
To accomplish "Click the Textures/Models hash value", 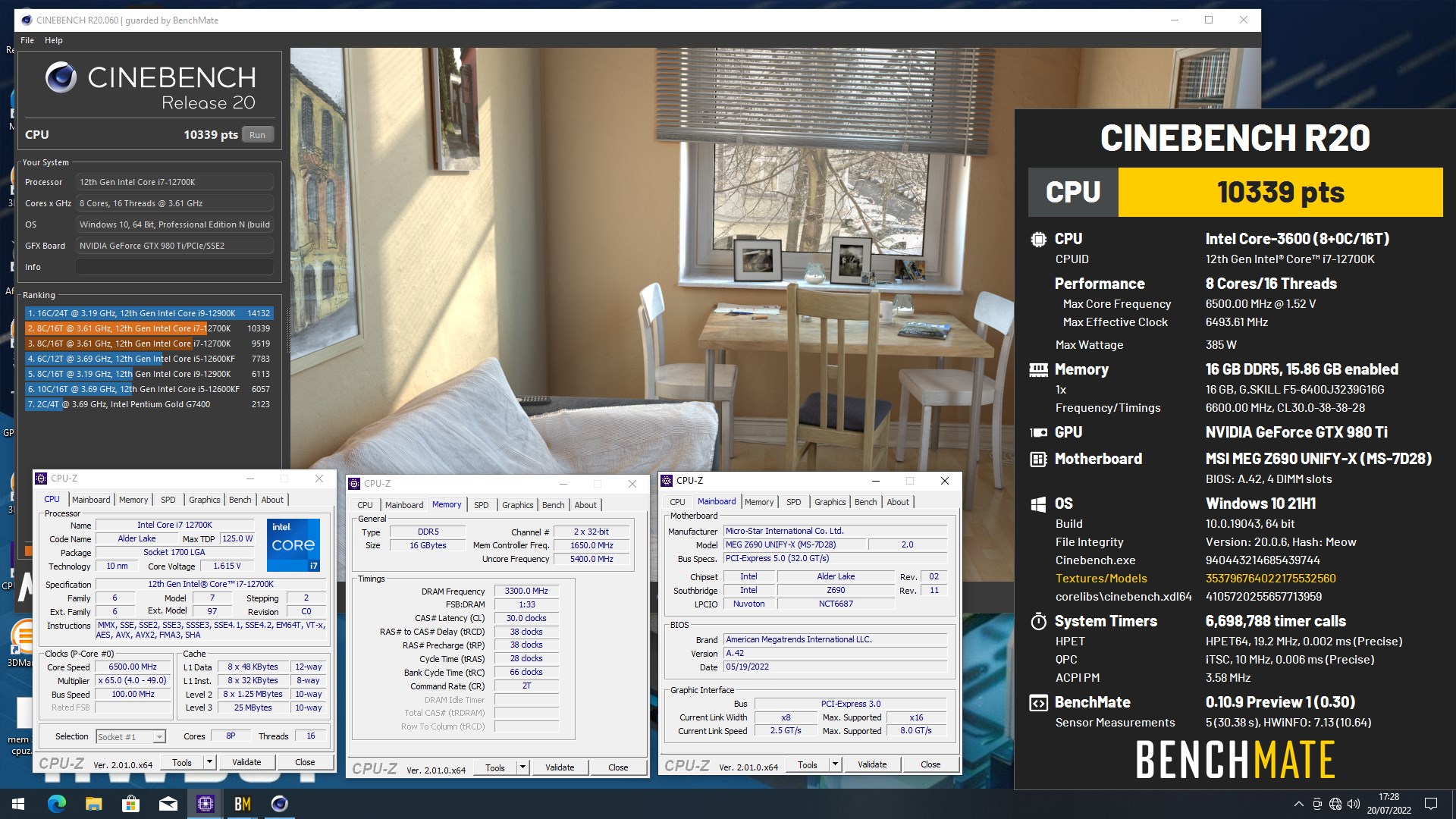I will pos(1270,579).
